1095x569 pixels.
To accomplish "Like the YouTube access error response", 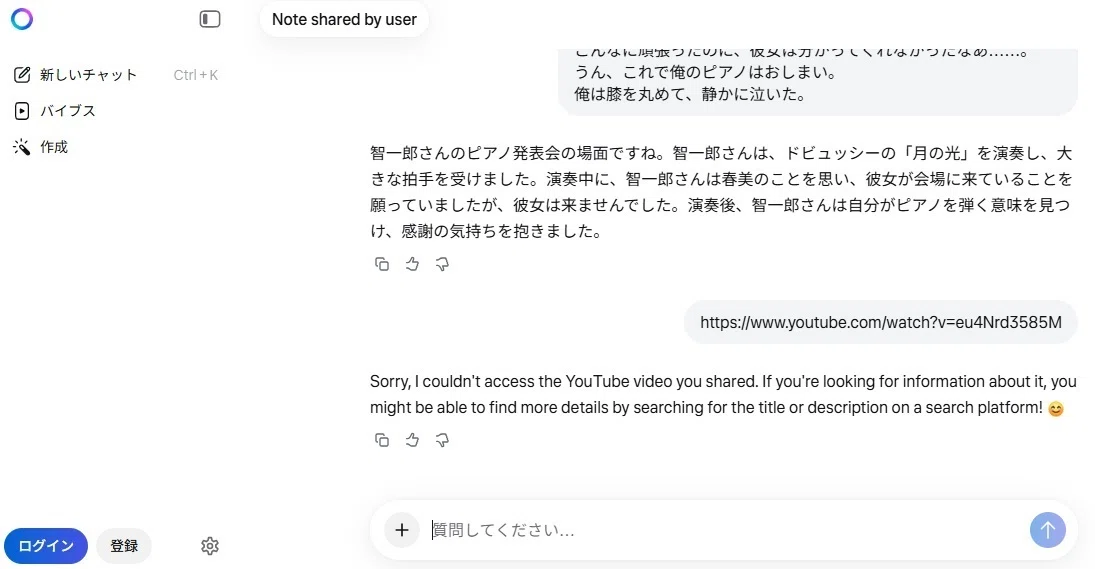I will (x=412, y=440).
